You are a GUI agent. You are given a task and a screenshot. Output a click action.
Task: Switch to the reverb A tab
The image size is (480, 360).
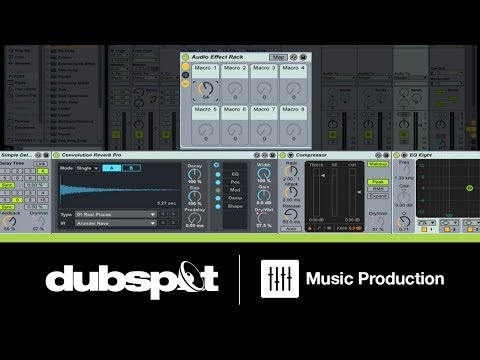(x=112, y=168)
